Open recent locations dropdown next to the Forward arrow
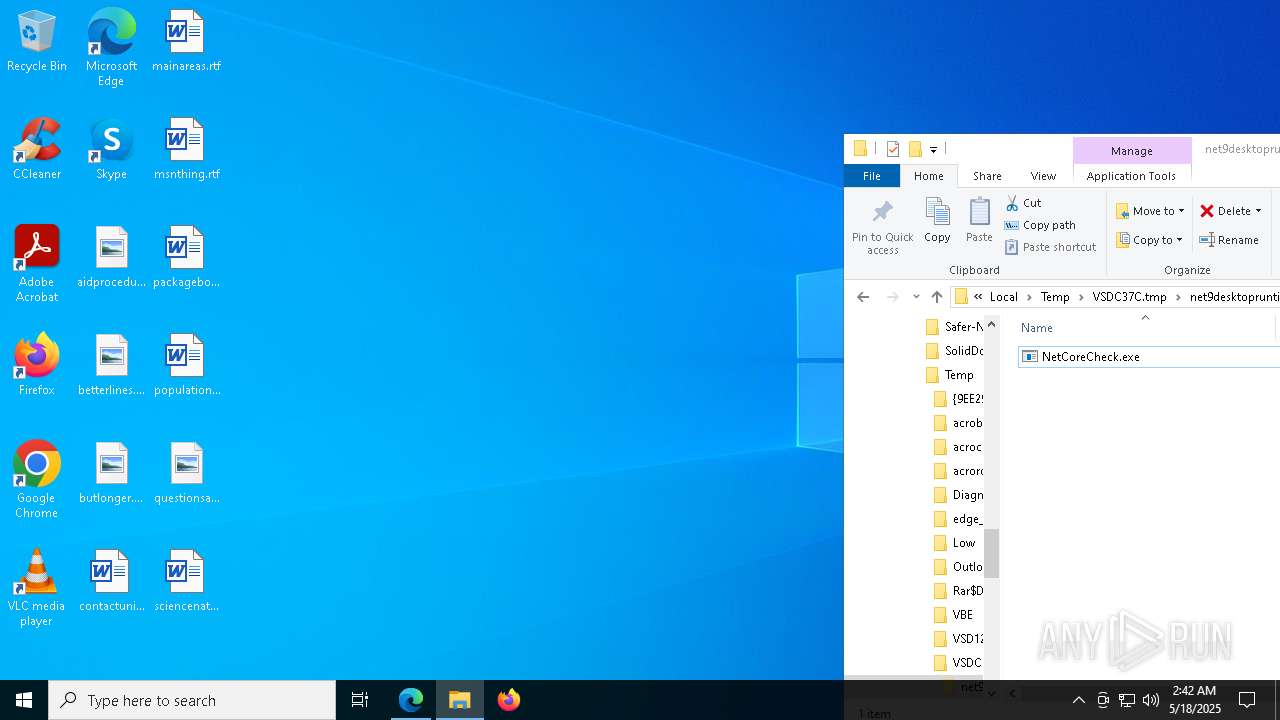Screen dimensions: 1280x720 click(x=916, y=297)
